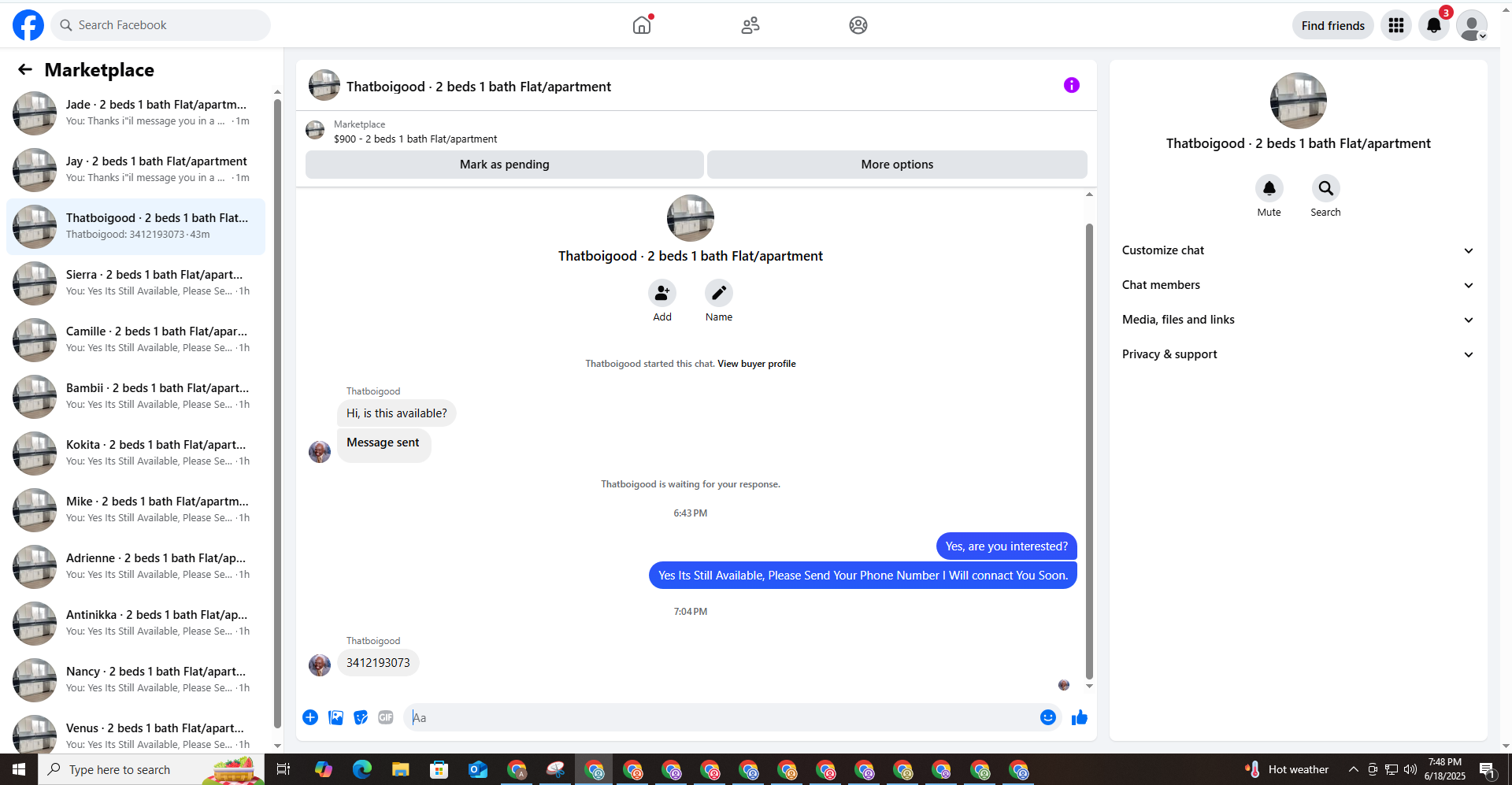
Task: Click the chat scroll-down arrow
Action: tap(1089, 687)
